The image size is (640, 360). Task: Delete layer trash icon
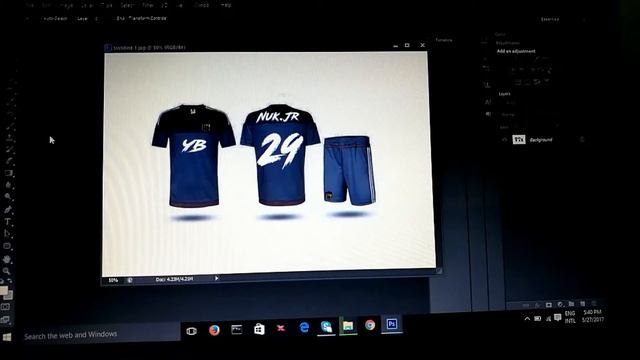point(594,303)
